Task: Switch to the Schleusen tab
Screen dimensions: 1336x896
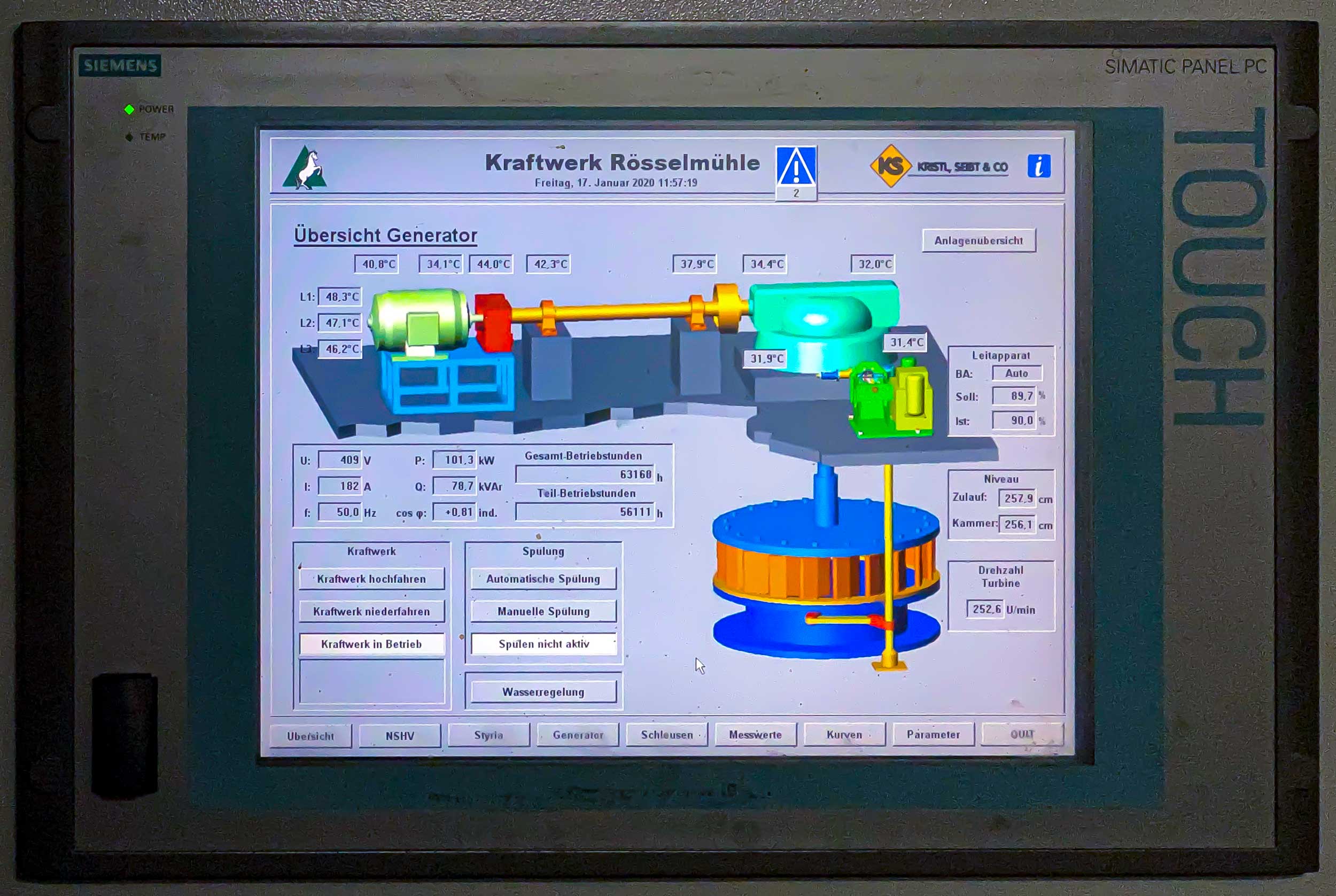Action: coord(666,735)
